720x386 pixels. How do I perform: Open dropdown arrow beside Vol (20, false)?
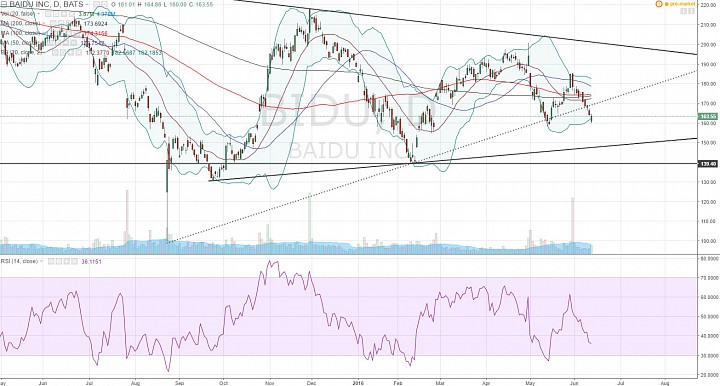tap(39, 14)
